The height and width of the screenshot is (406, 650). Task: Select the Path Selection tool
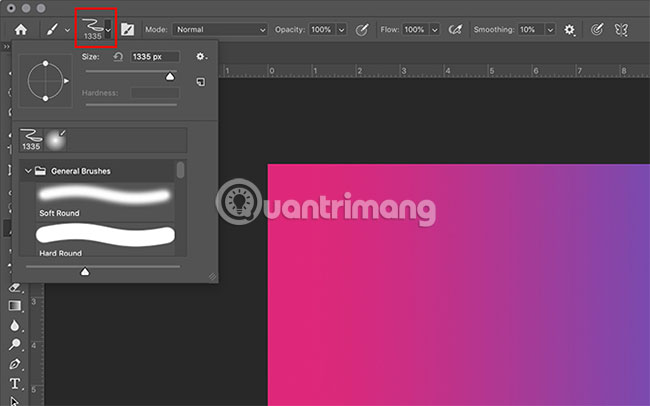coord(14,401)
